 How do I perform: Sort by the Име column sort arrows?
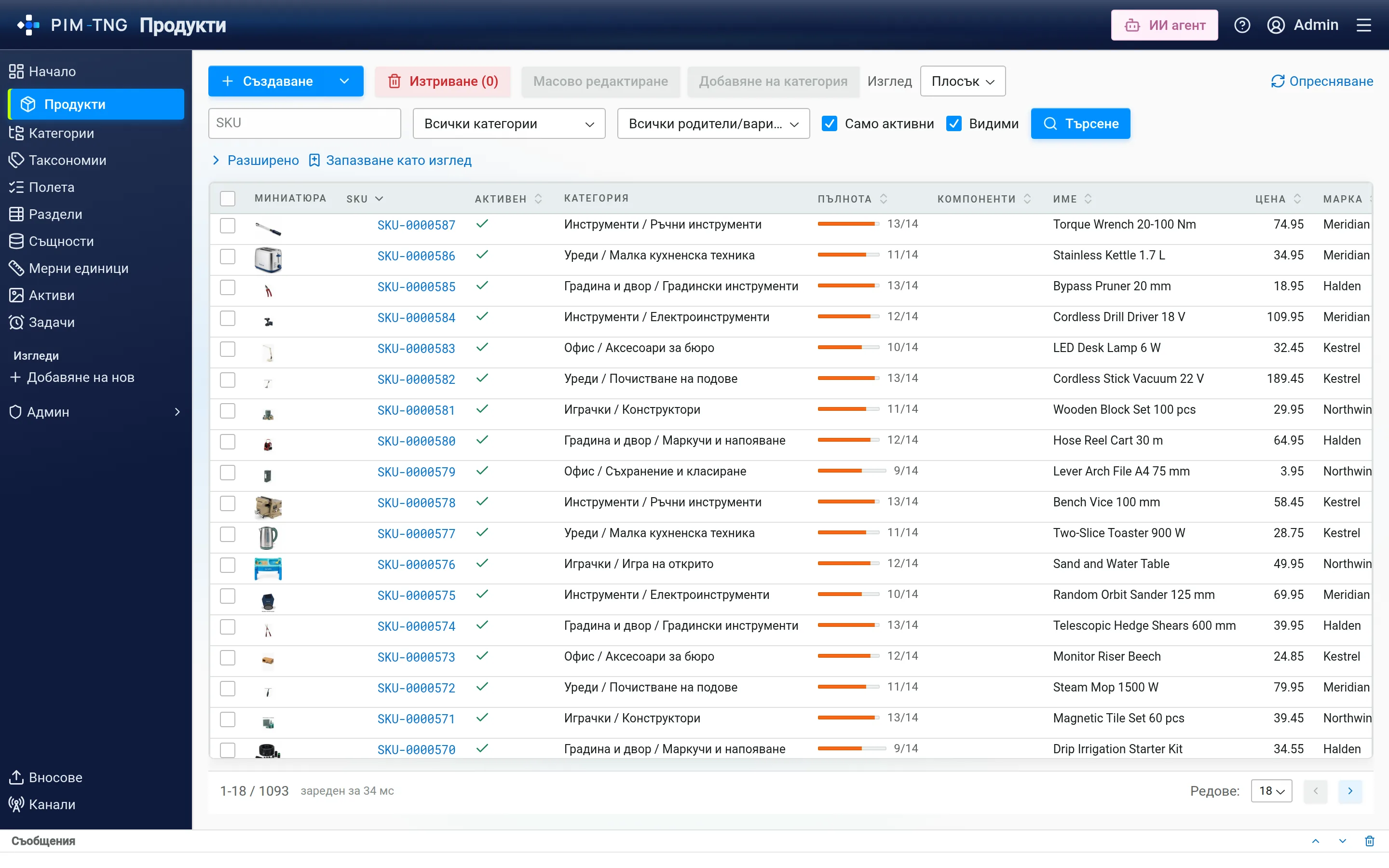(x=1088, y=199)
